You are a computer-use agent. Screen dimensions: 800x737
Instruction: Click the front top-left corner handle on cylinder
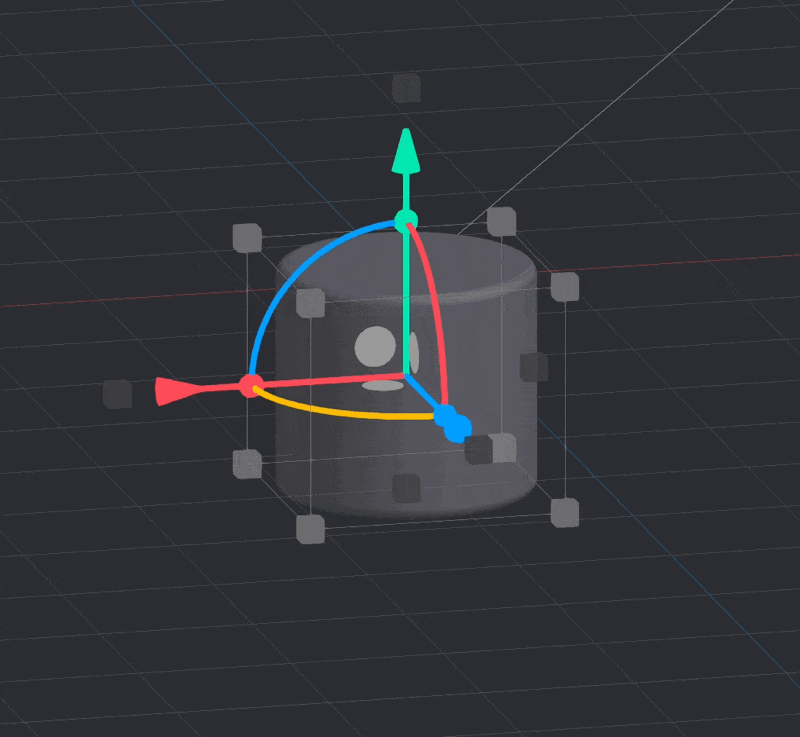(310, 302)
